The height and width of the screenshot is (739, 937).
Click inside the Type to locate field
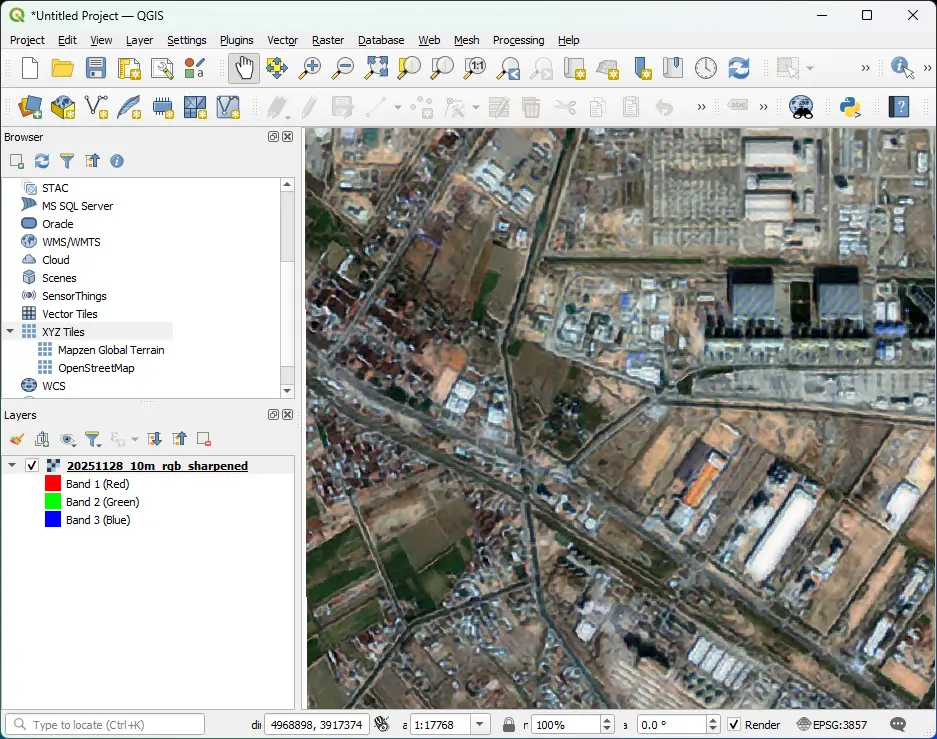click(105, 723)
